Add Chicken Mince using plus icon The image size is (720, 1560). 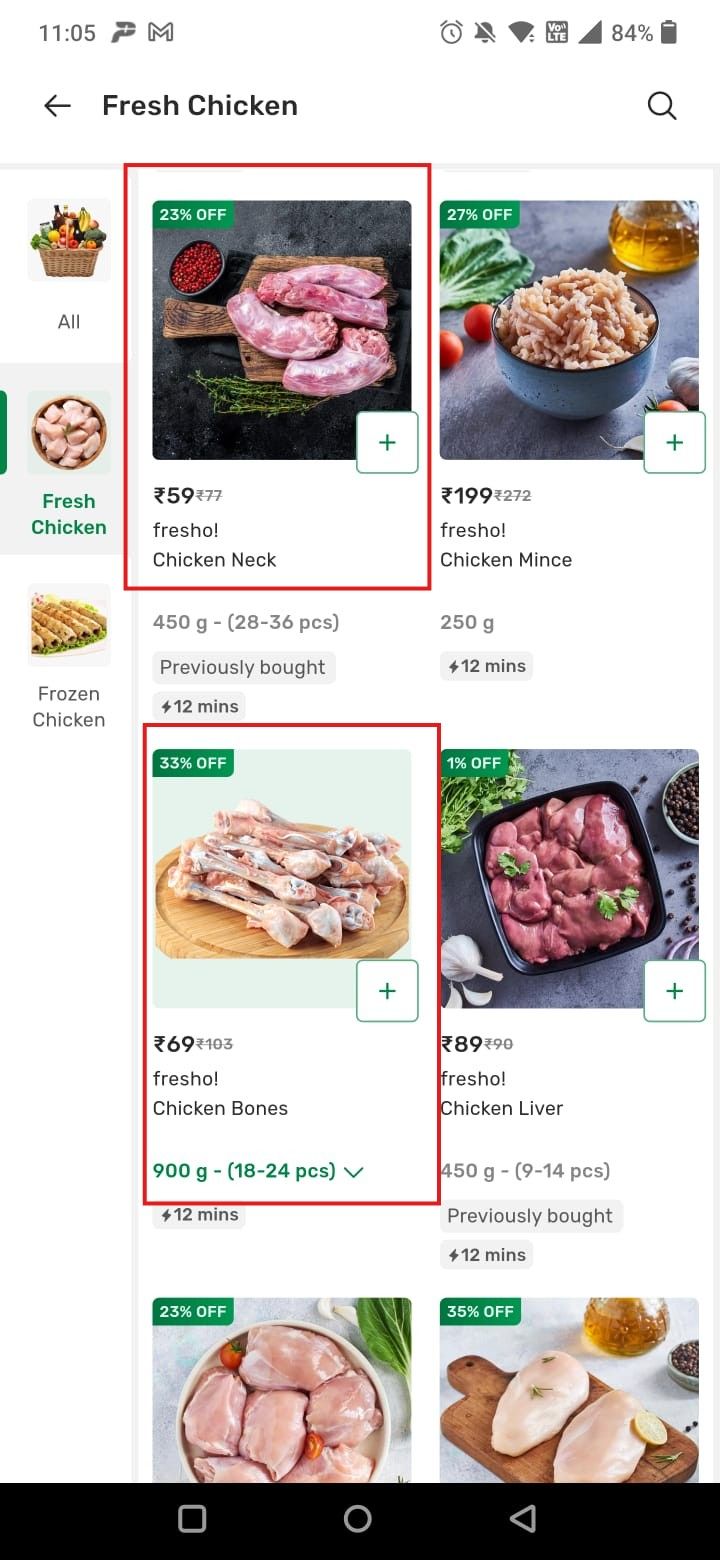pyautogui.click(x=674, y=442)
